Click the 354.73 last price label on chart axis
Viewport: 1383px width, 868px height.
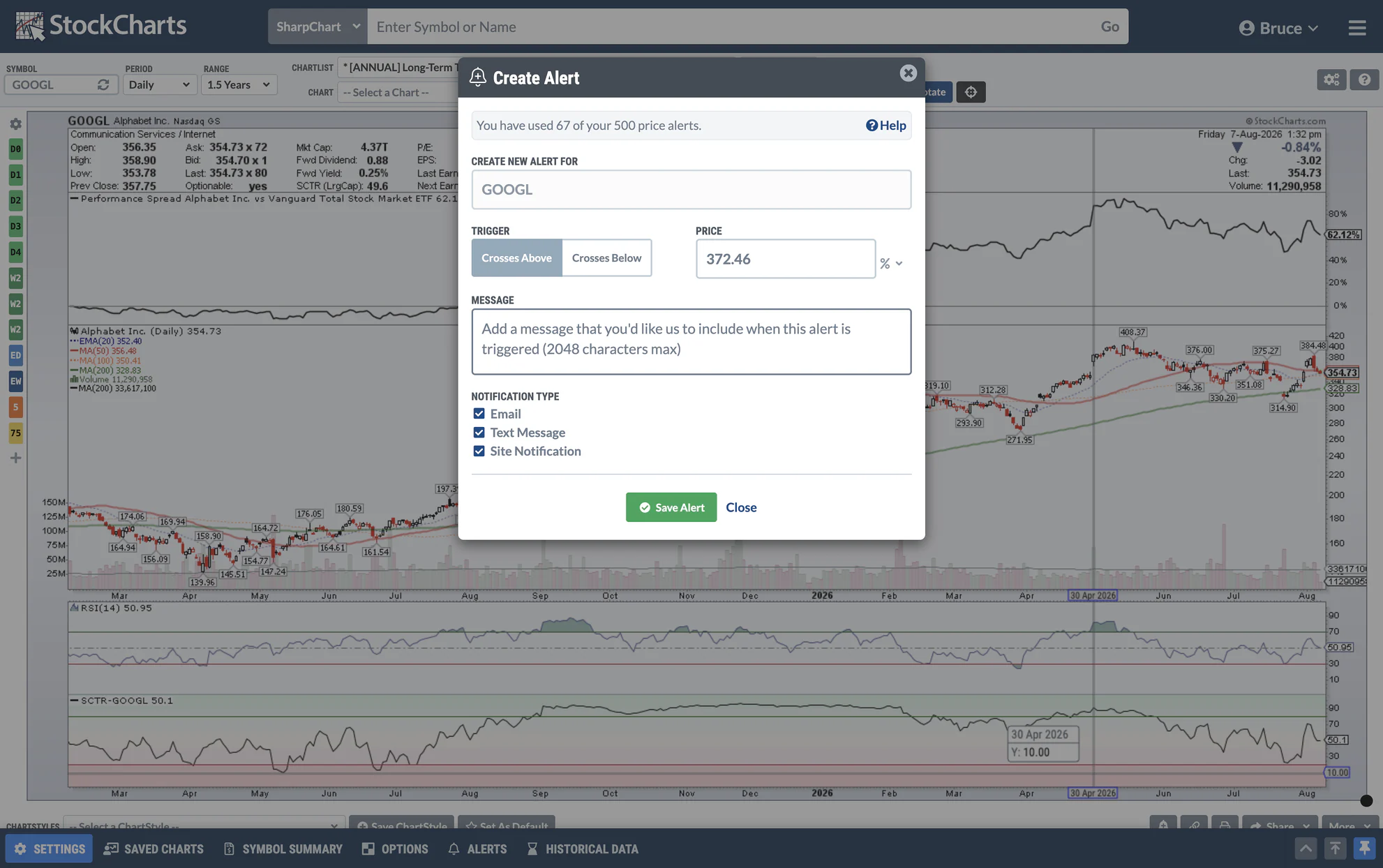1343,373
